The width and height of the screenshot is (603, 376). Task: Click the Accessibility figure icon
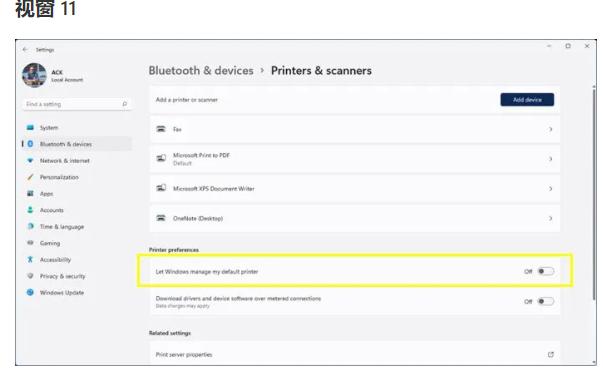coord(30,260)
